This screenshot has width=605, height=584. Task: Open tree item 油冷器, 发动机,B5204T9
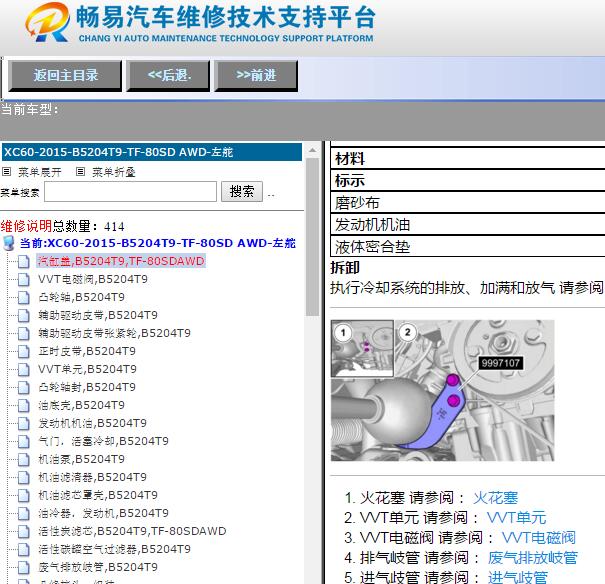[x=103, y=513]
